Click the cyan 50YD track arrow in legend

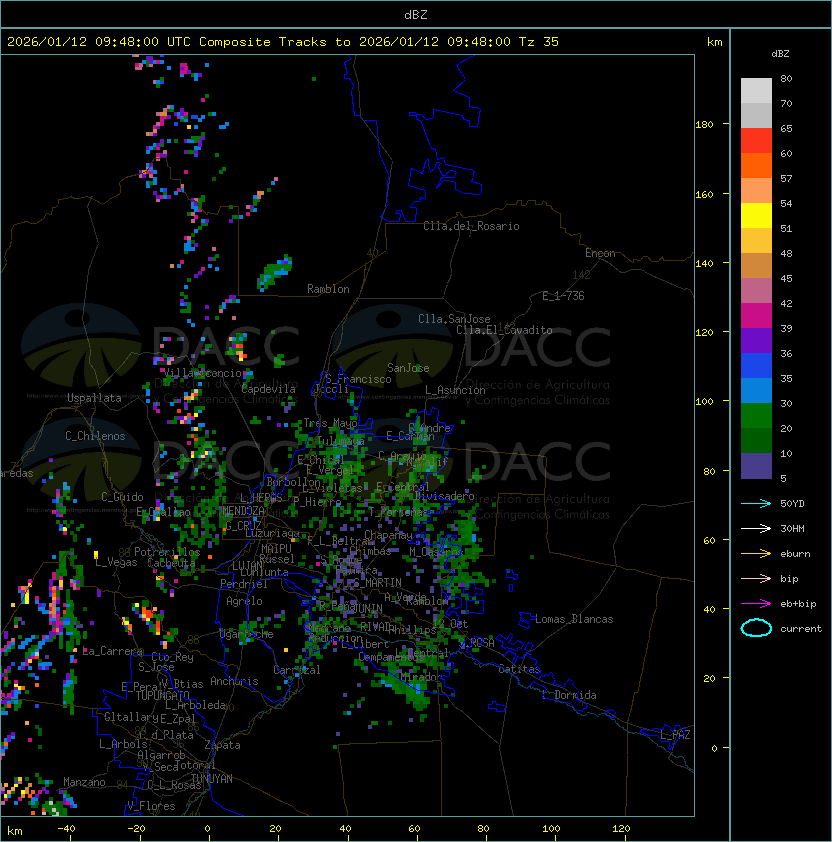[x=756, y=504]
